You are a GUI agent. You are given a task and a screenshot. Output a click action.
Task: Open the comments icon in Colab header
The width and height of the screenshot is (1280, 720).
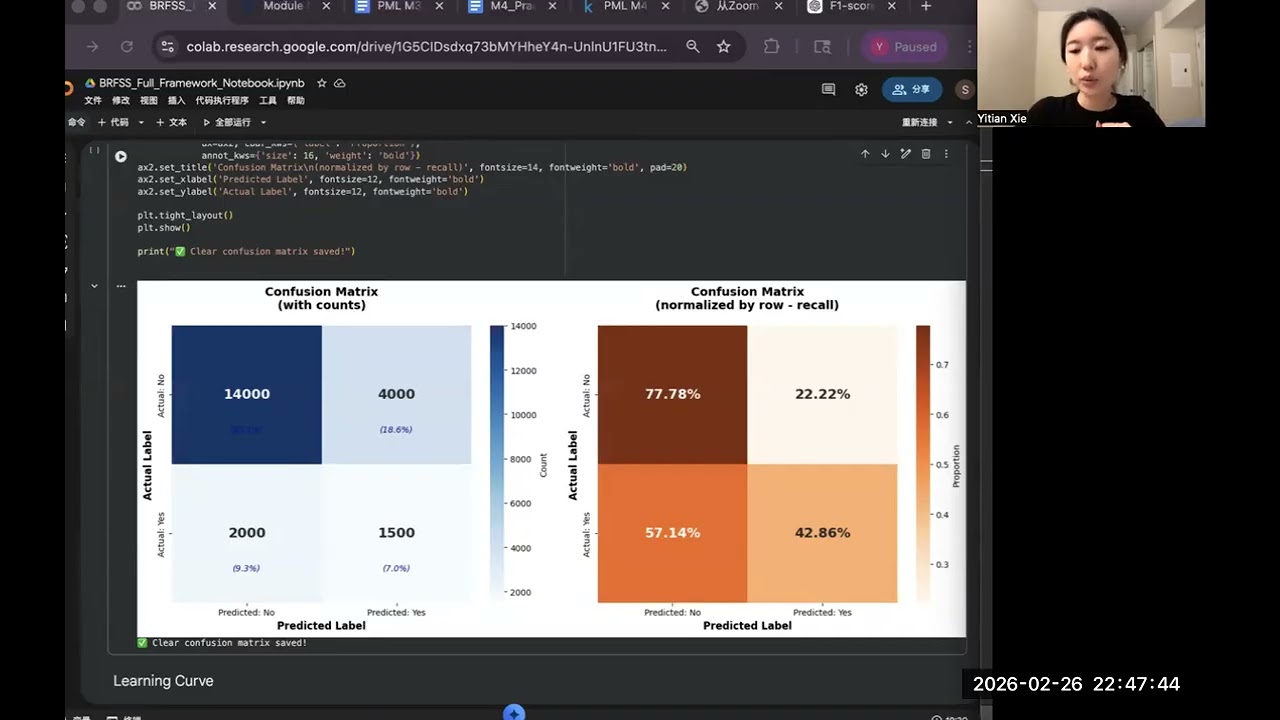[828, 89]
